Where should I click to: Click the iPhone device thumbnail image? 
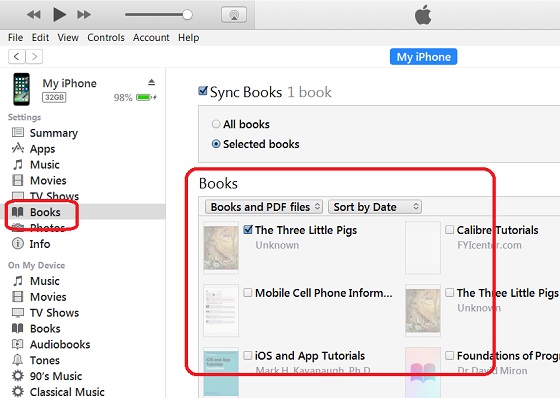tap(21, 89)
